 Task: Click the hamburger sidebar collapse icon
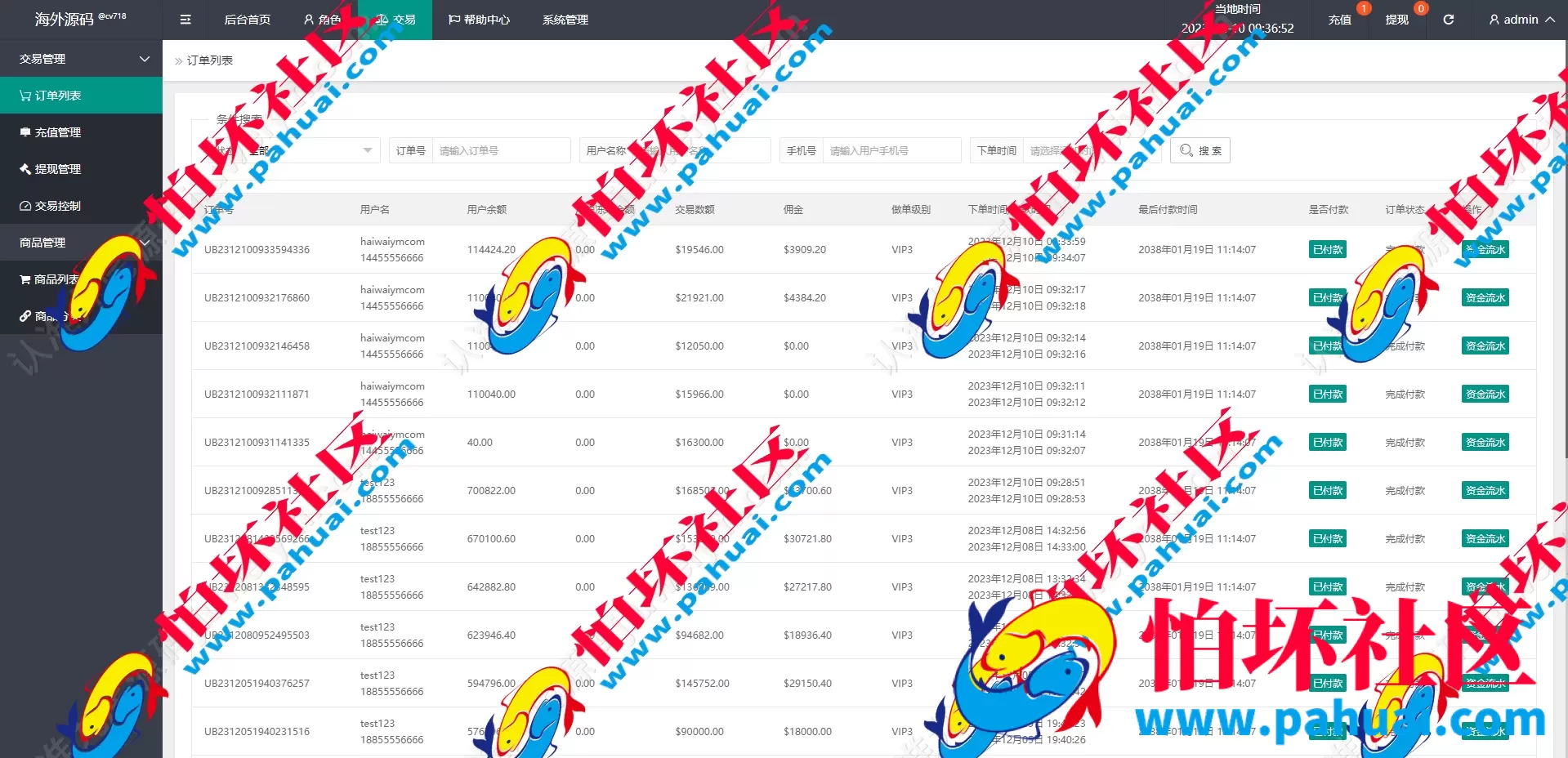[185, 20]
